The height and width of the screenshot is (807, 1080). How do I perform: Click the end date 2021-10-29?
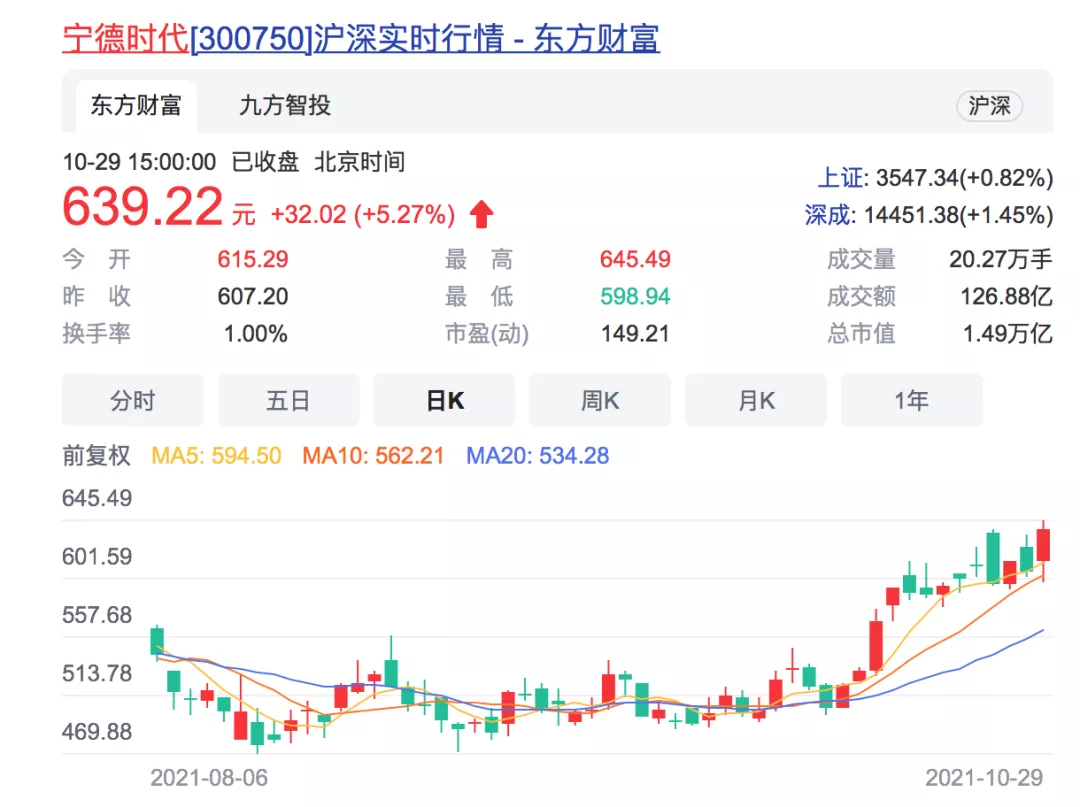point(984,778)
